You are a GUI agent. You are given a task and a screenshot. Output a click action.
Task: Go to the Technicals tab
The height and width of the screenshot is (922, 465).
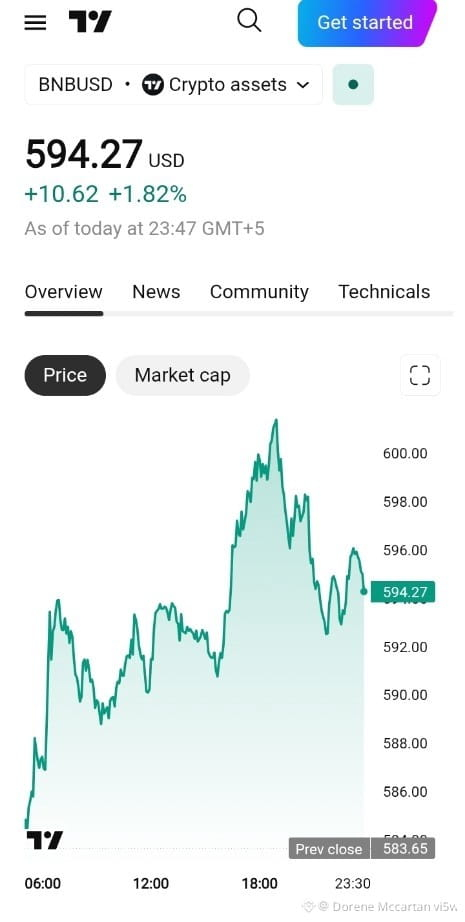(384, 292)
